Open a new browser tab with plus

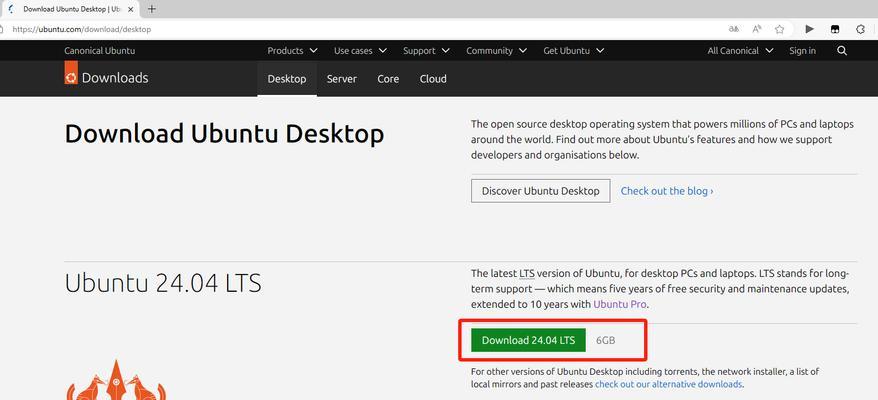152,9
